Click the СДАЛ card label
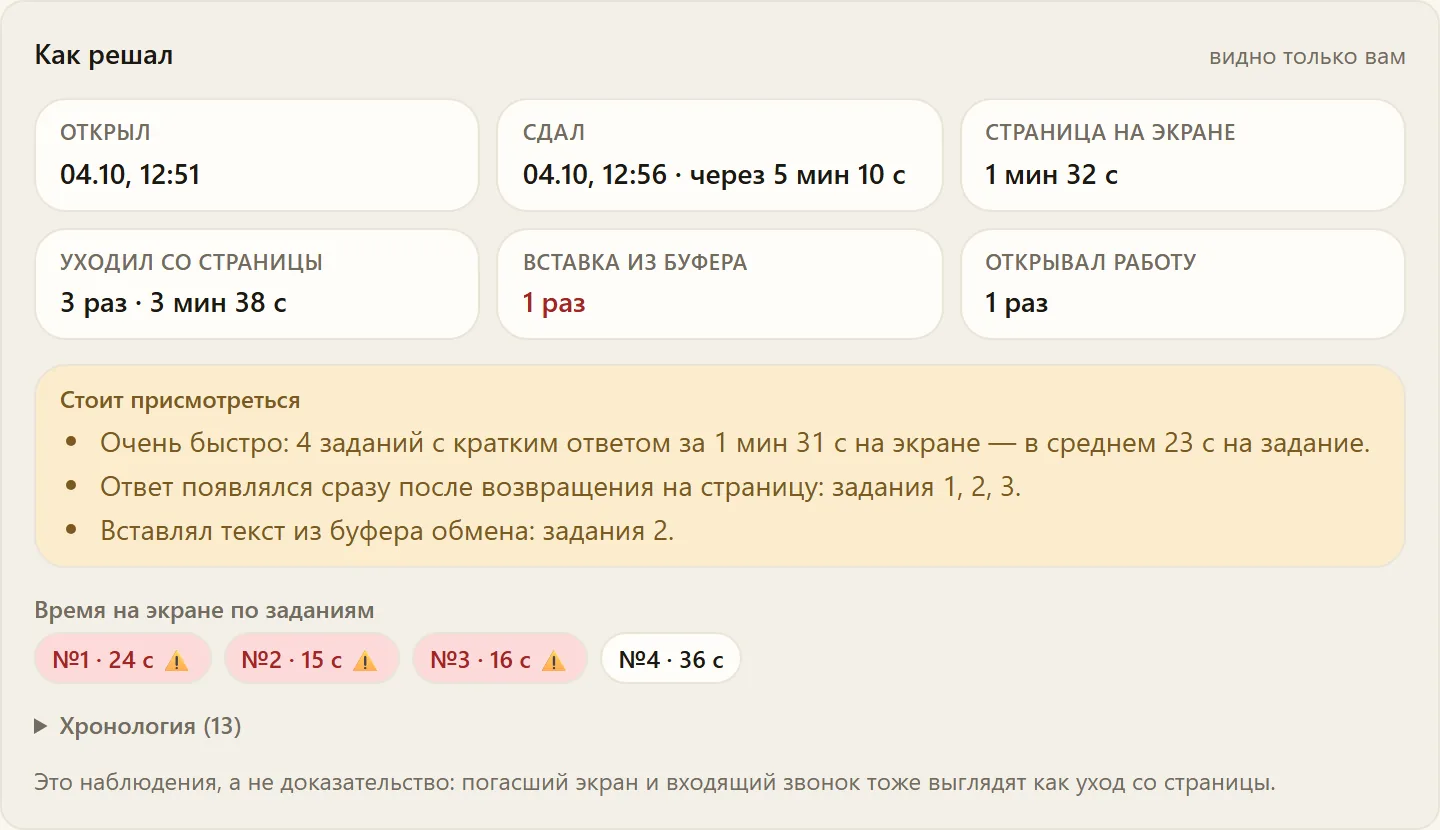 pos(554,133)
